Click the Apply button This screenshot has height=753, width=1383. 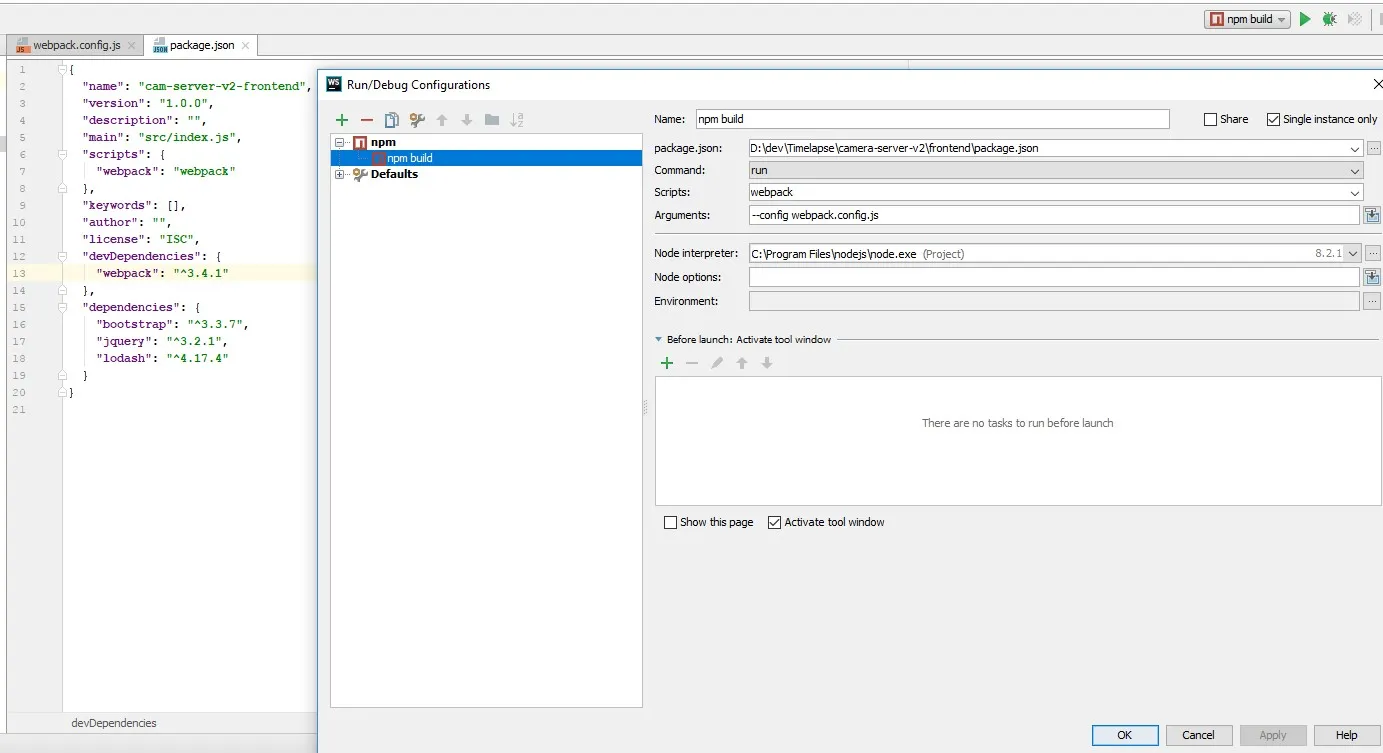[x=1273, y=735]
